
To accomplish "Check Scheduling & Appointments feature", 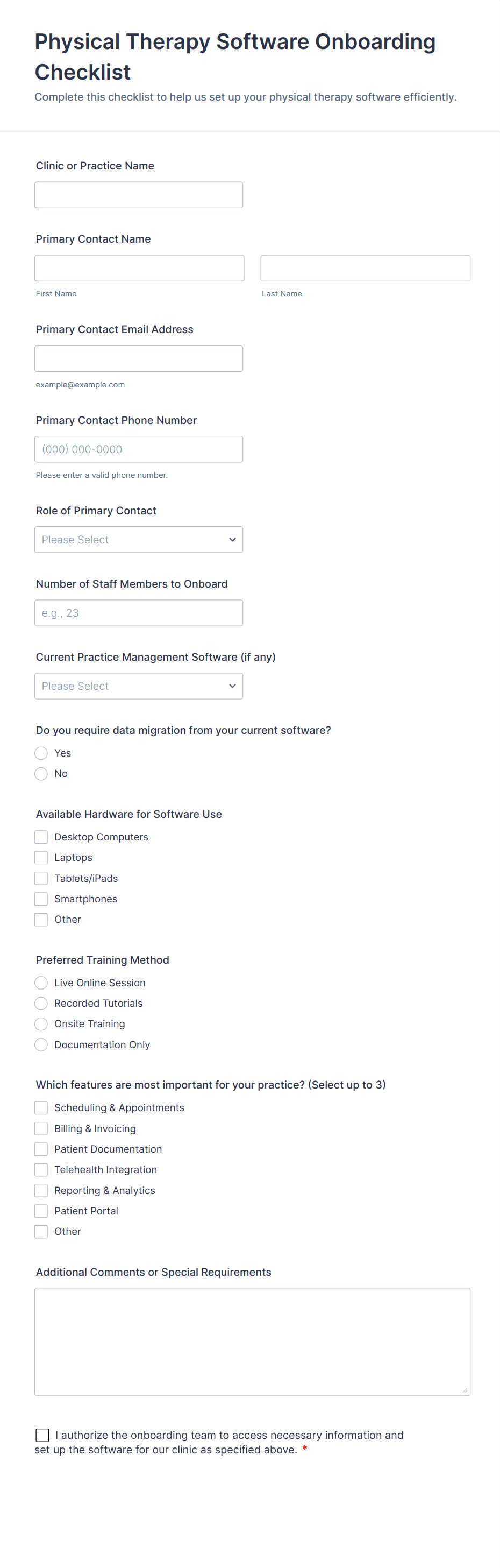I will pos(41,1108).
